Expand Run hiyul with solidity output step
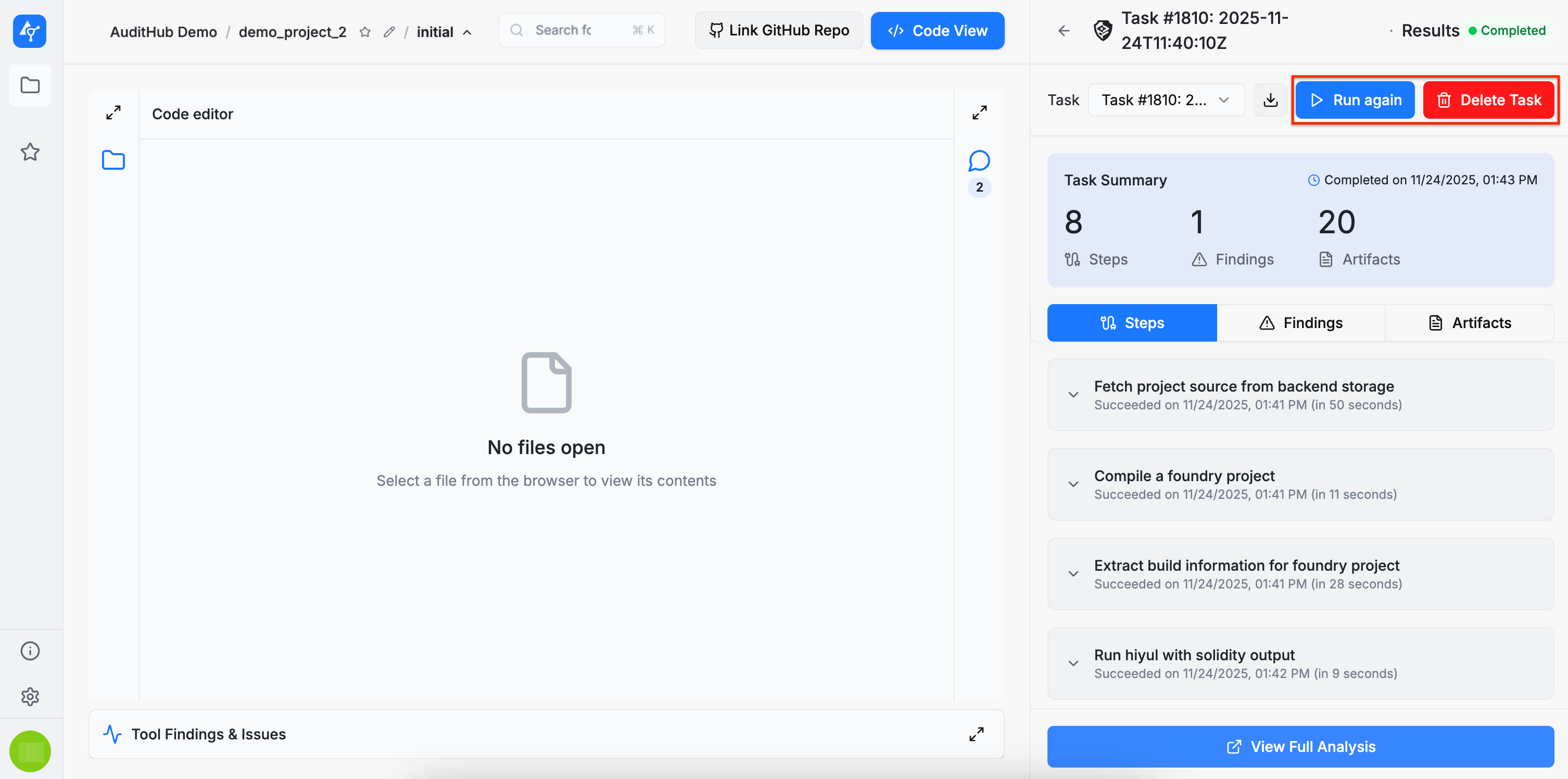Image resolution: width=1568 pixels, height=779 pixels. pos(1073,663)
